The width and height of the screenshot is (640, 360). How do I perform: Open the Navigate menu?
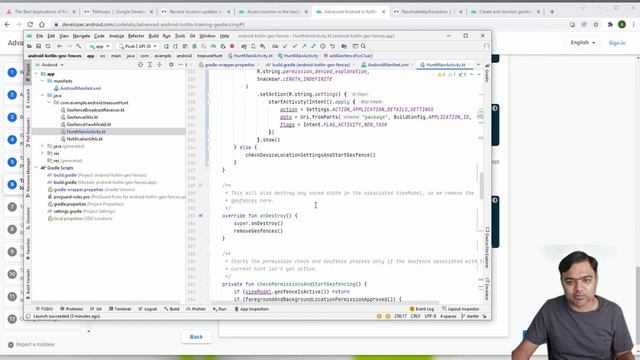81,36
